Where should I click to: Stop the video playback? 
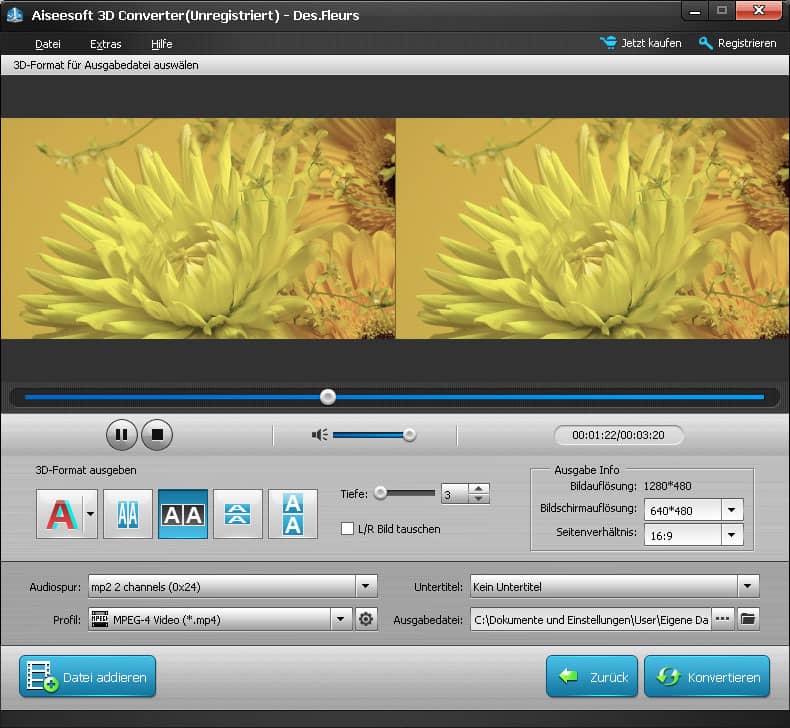(157, 435)
